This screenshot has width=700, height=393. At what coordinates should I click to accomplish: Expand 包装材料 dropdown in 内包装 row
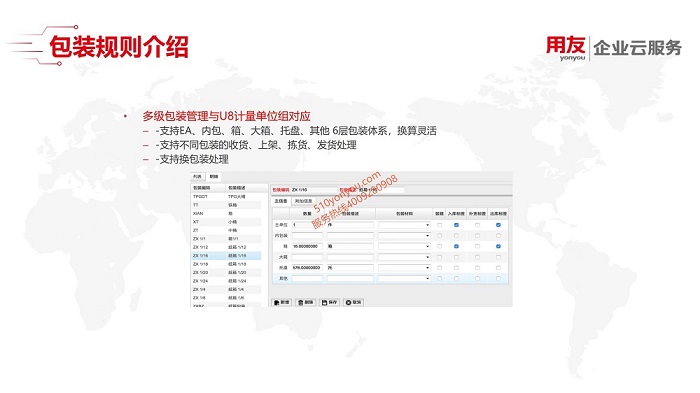click(404, 235)
